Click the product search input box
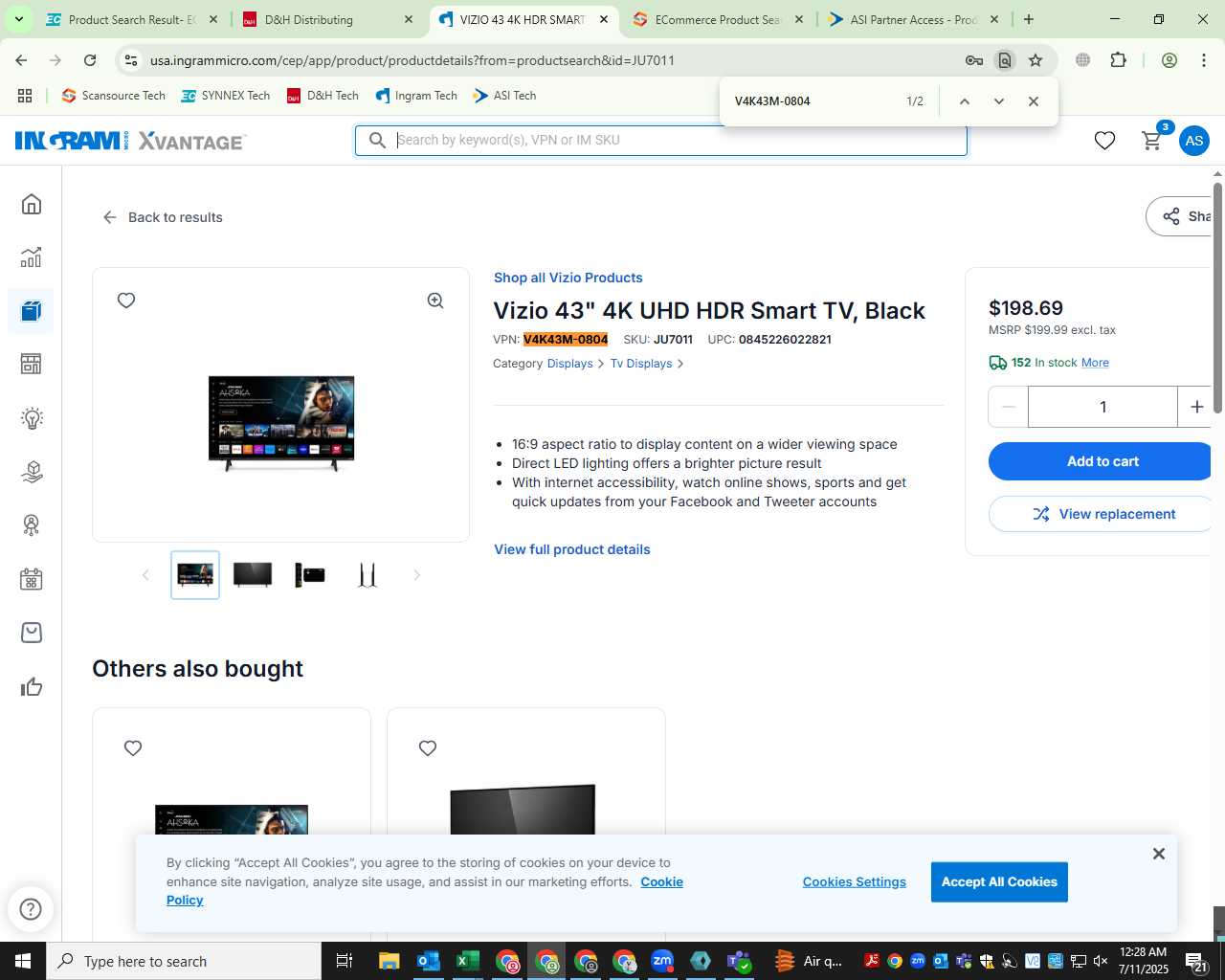The height and width of the screenshot is (980, 1225). (661, 140)
